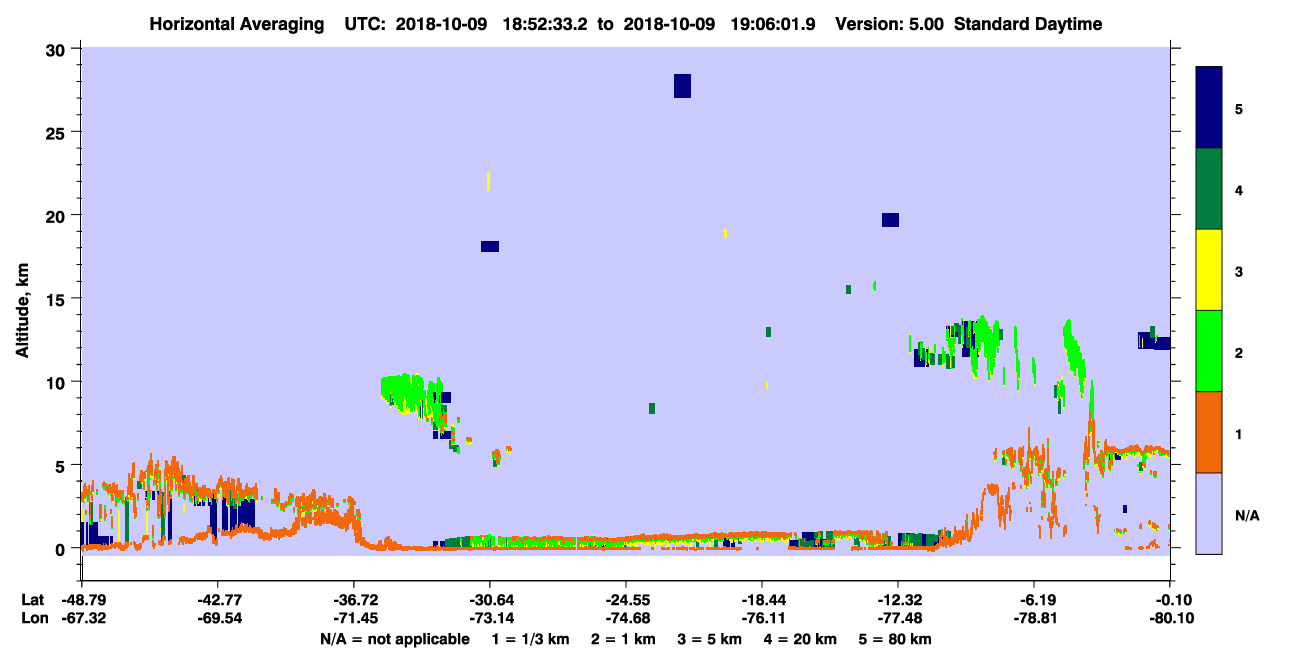This screenshot has width=1300, height=667.
Task: Click the 'Lat' axis row label
Action: 32,600
